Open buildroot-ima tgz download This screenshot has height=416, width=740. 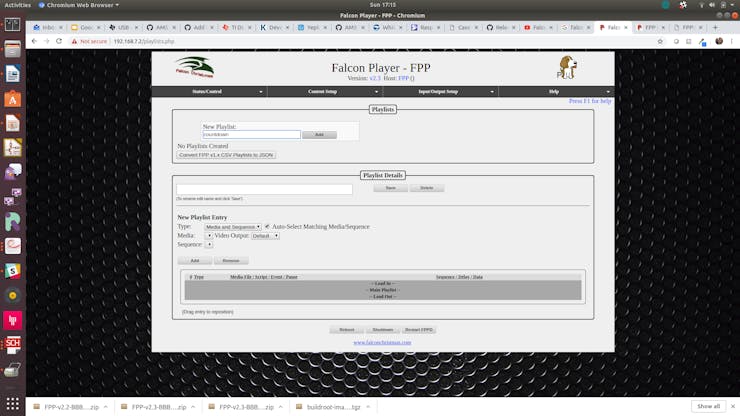tap(328, 407)
